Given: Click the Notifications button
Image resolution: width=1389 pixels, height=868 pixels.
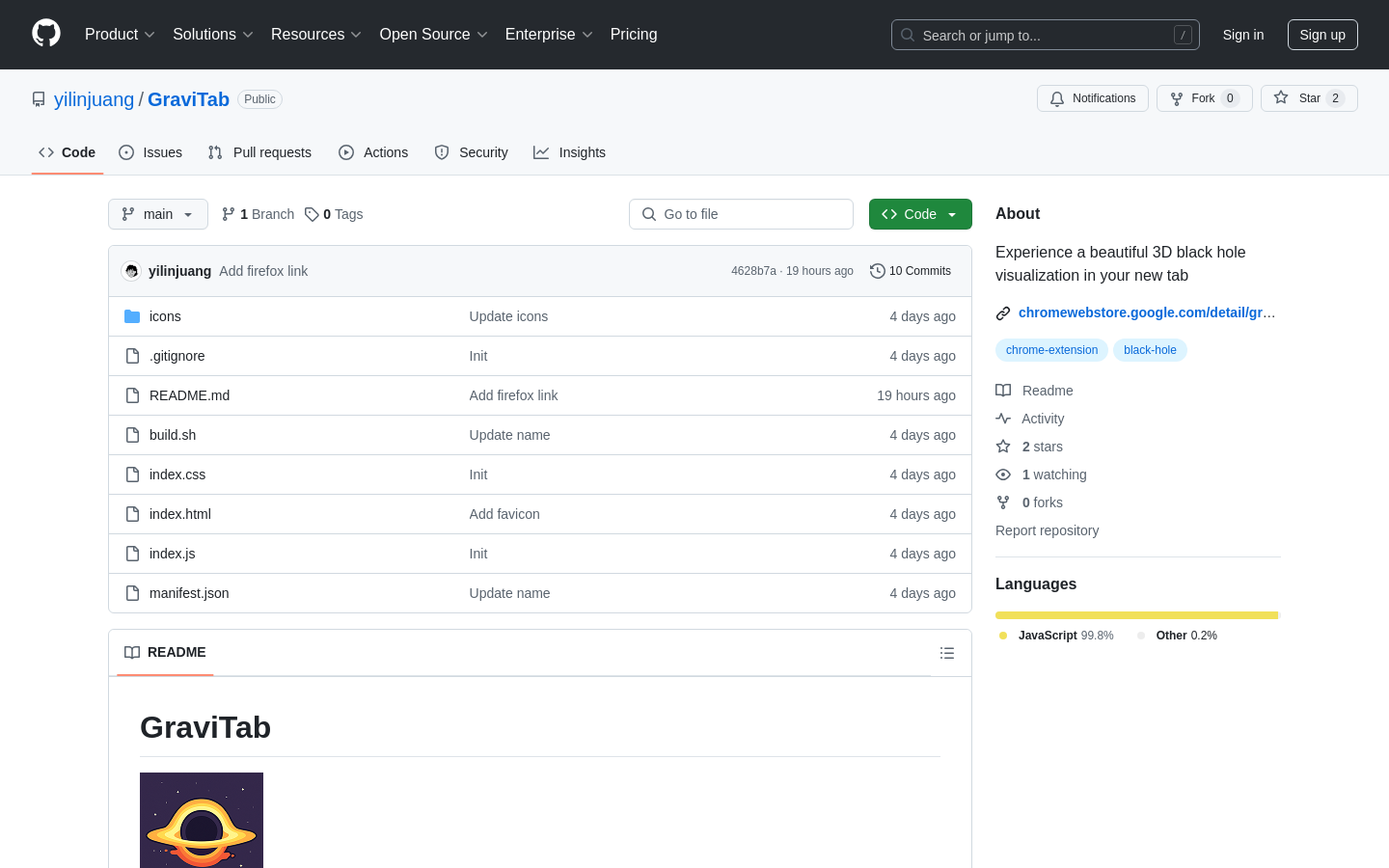Looking at the screenshot, I should tap(1093, 98).
